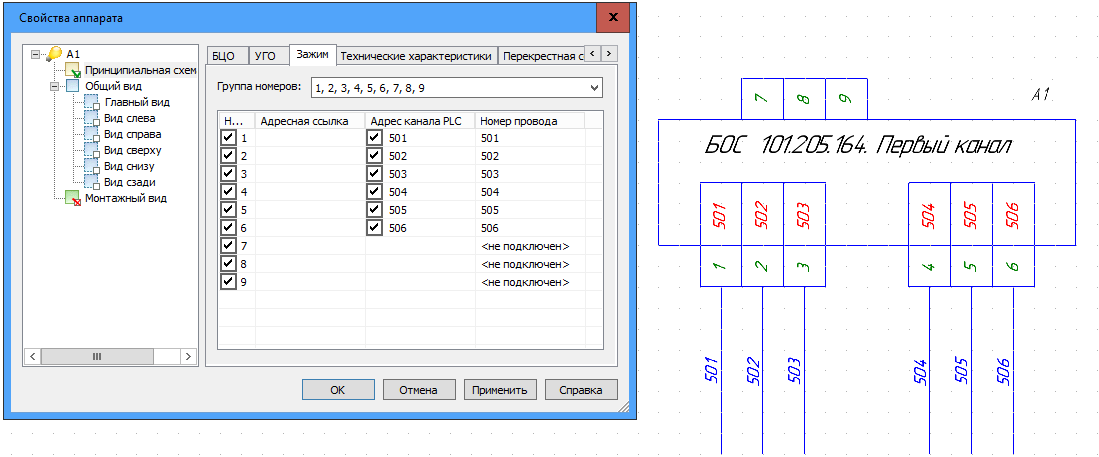1099x457 pixels.
Task: Click the Главный вид view icon
Action: [92, 102]
